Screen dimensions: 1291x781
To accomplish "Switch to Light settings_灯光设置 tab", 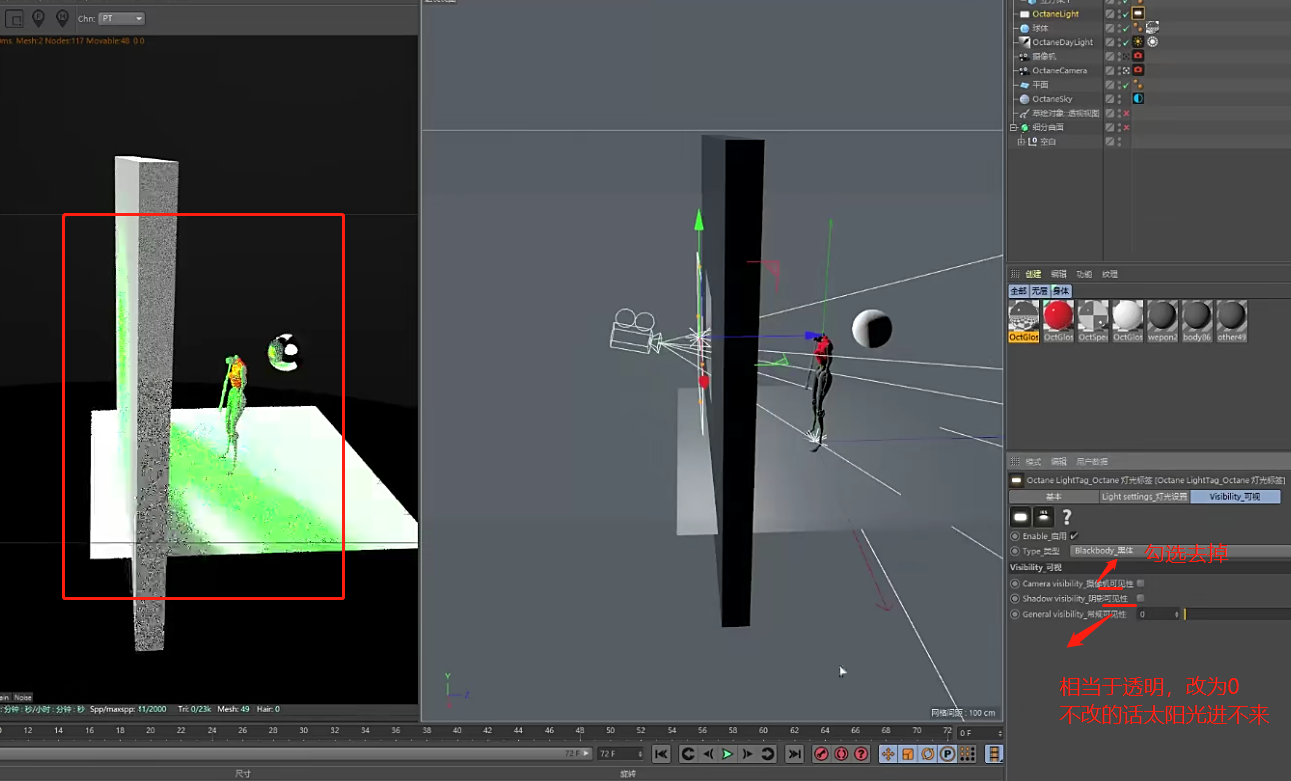I will 1144,497.
